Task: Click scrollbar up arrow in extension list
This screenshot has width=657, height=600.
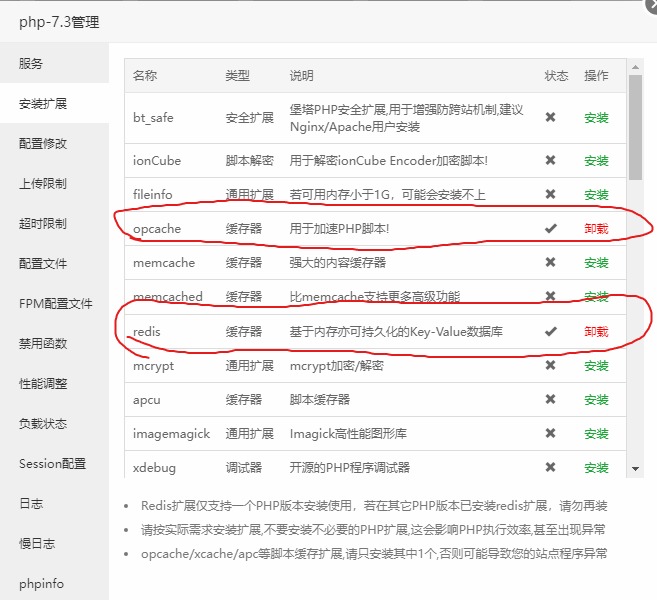Action: (x=635, y=67)
